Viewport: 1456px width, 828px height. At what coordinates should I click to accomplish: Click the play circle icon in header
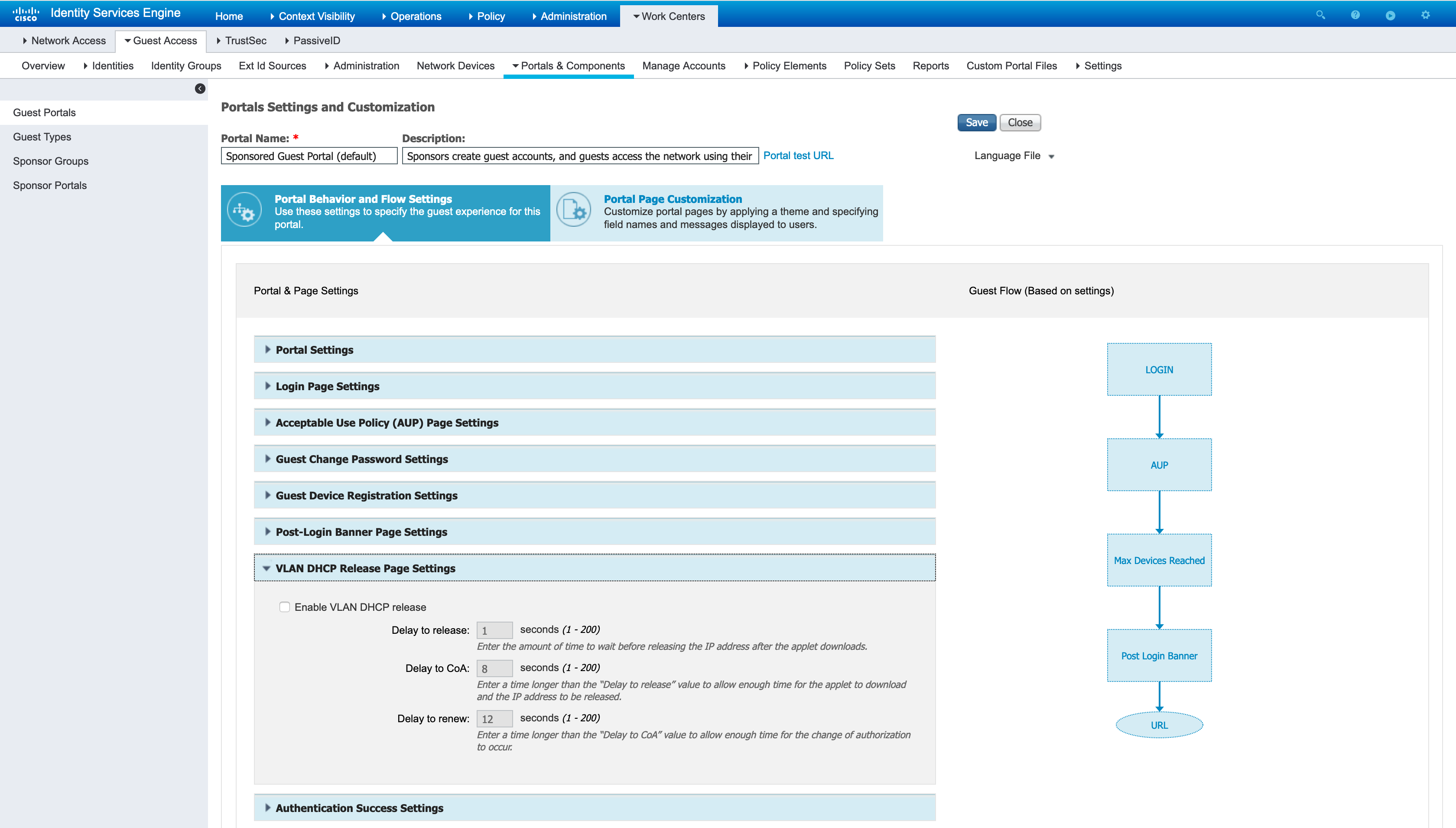click(x=1390, y=15)
